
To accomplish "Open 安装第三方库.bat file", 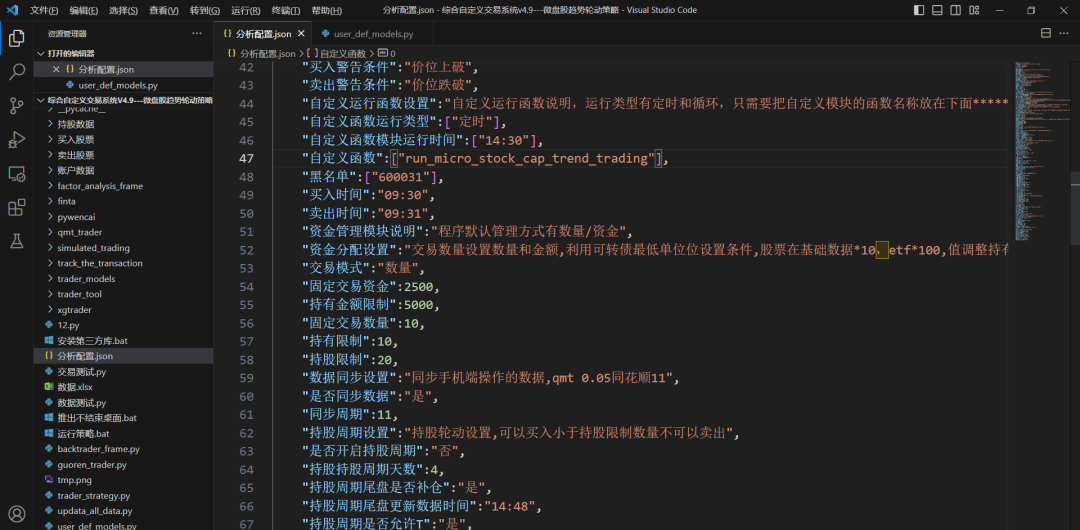I will pyautogui.click(x=124, y=340).
